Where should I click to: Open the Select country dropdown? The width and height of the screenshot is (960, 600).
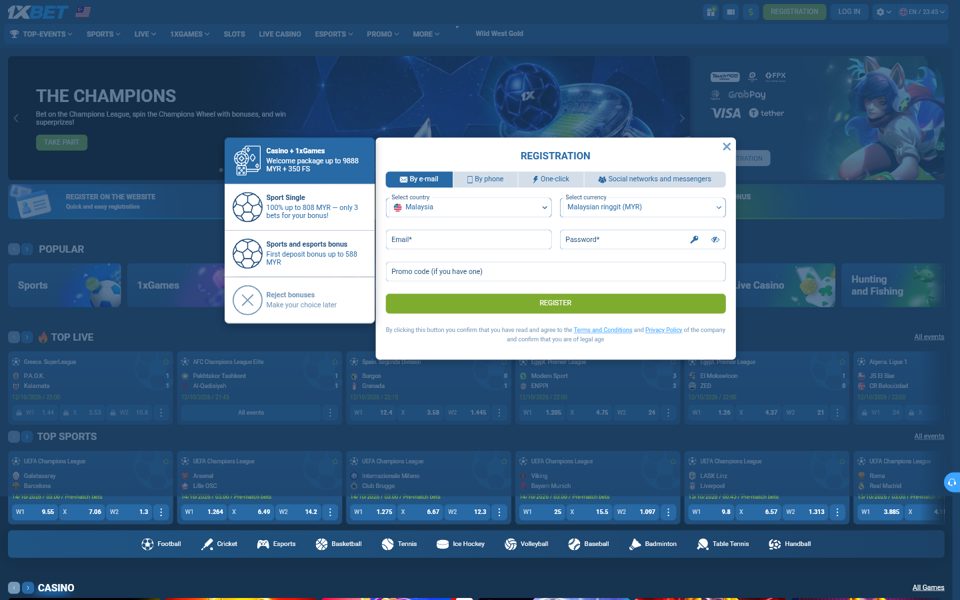pyautogui.click(x=468, y=207)
